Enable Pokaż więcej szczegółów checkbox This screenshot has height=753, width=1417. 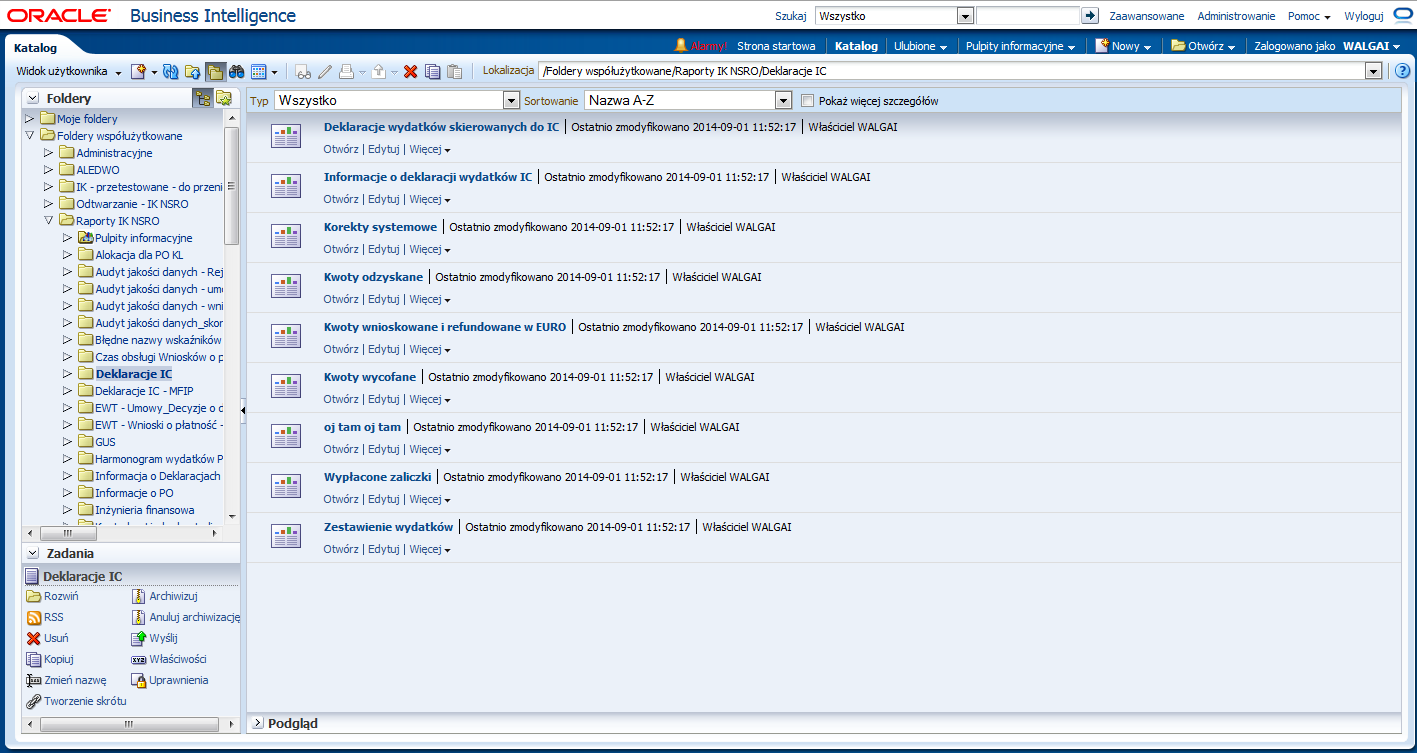pos(808,101)
